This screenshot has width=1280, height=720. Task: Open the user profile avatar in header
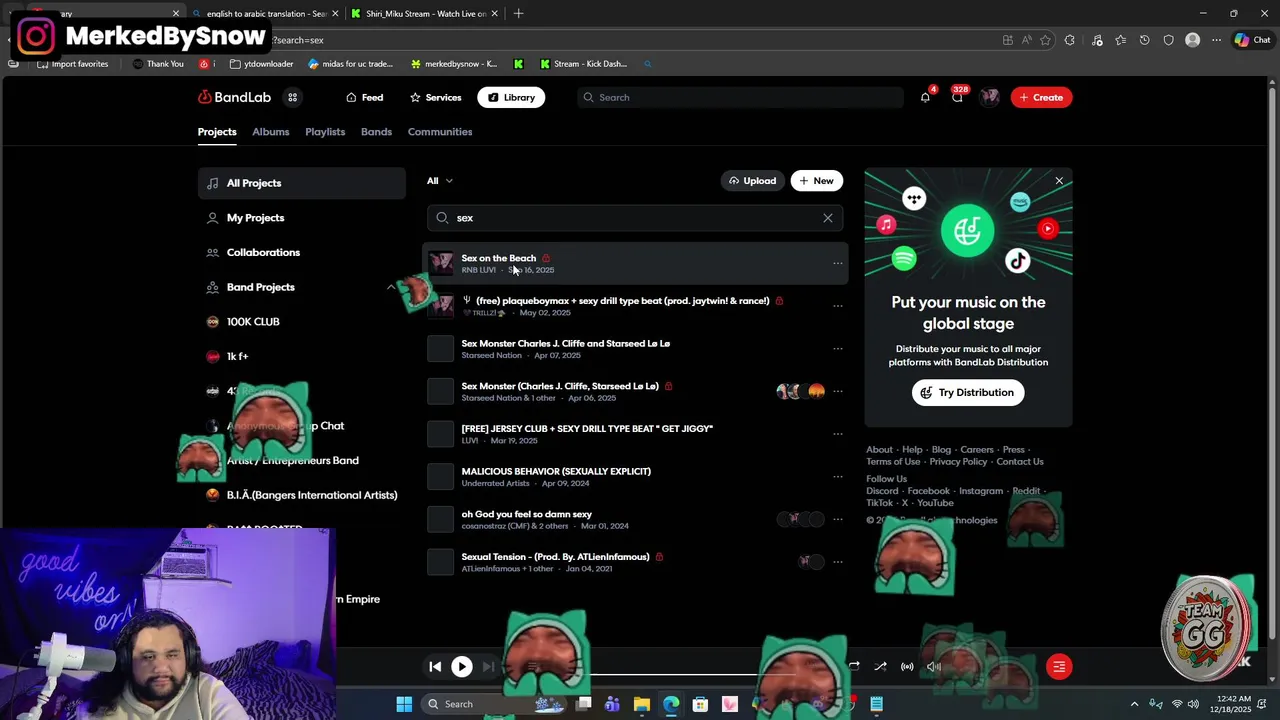(989, 97)
